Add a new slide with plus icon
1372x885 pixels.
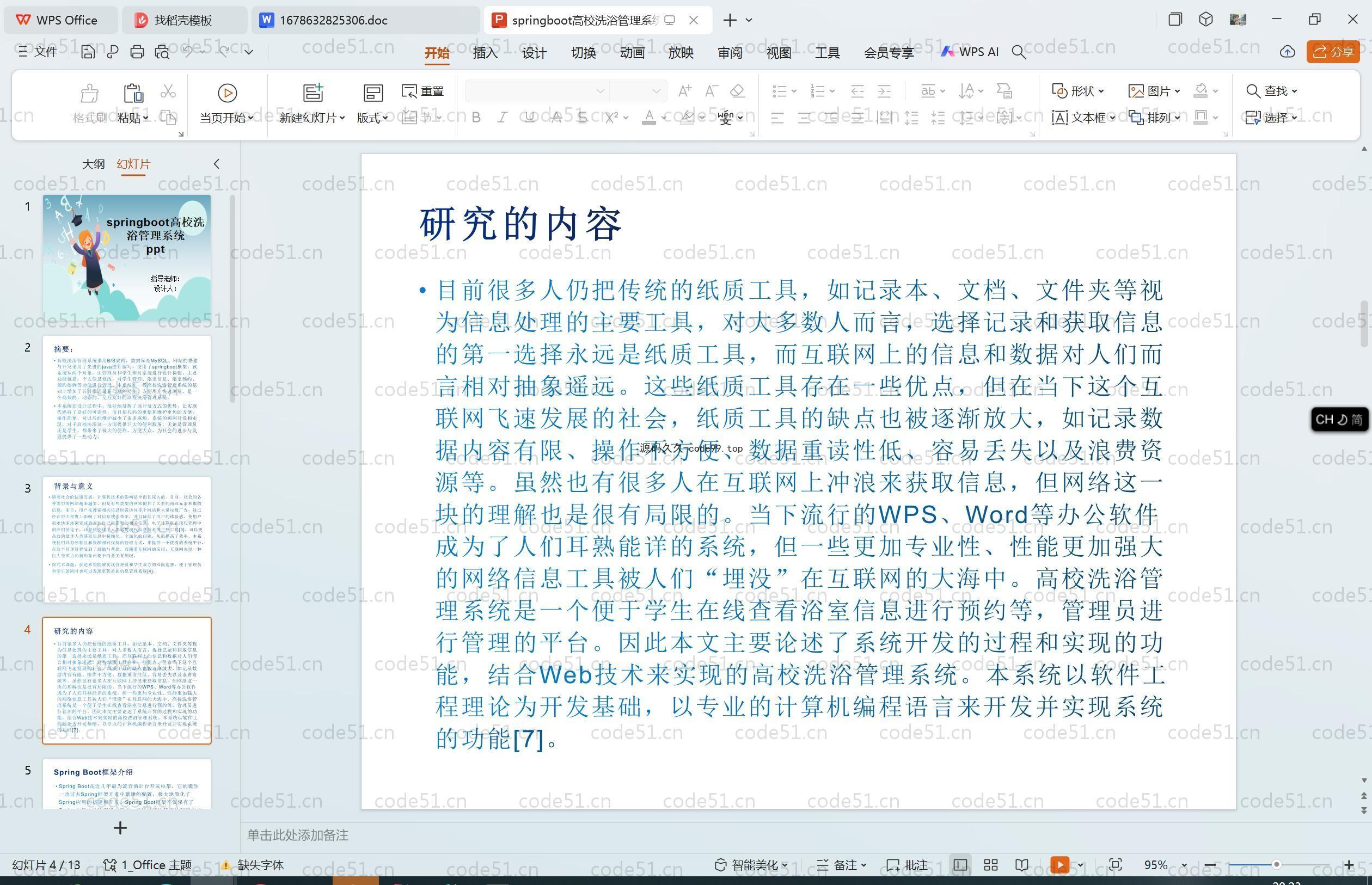120,828
